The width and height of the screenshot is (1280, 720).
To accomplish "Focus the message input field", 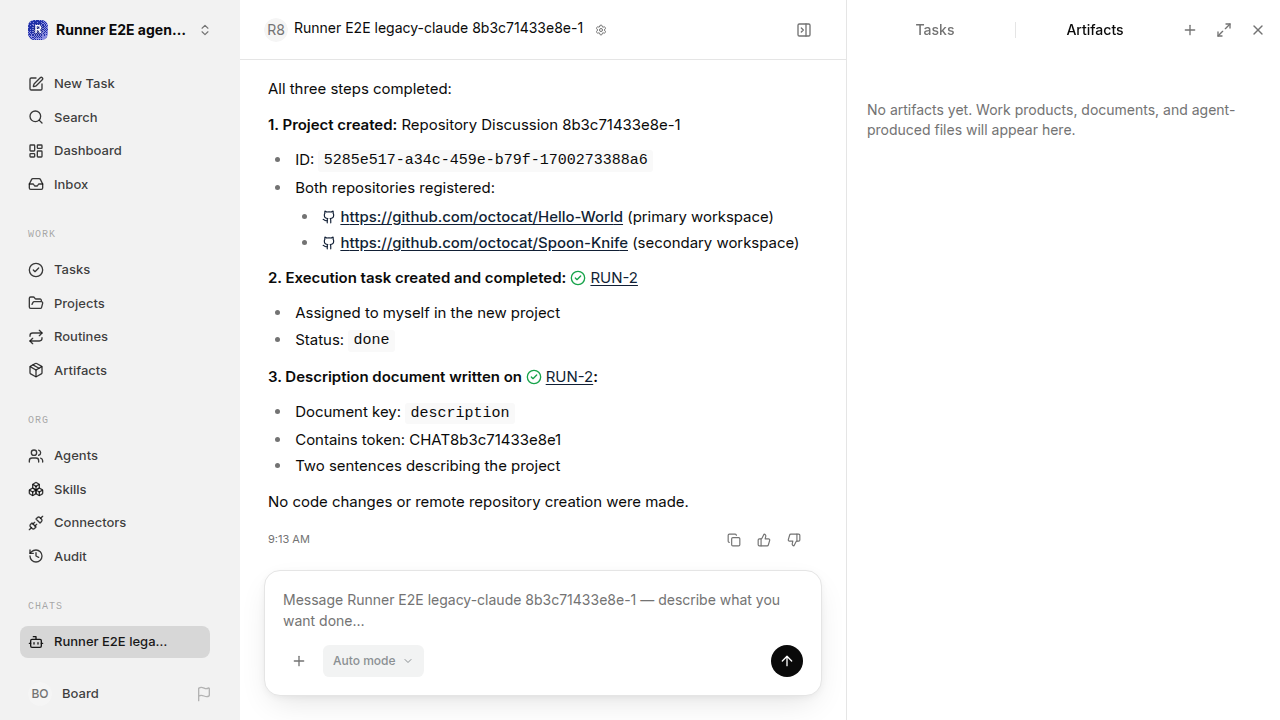I will click(x=543, y=610).
